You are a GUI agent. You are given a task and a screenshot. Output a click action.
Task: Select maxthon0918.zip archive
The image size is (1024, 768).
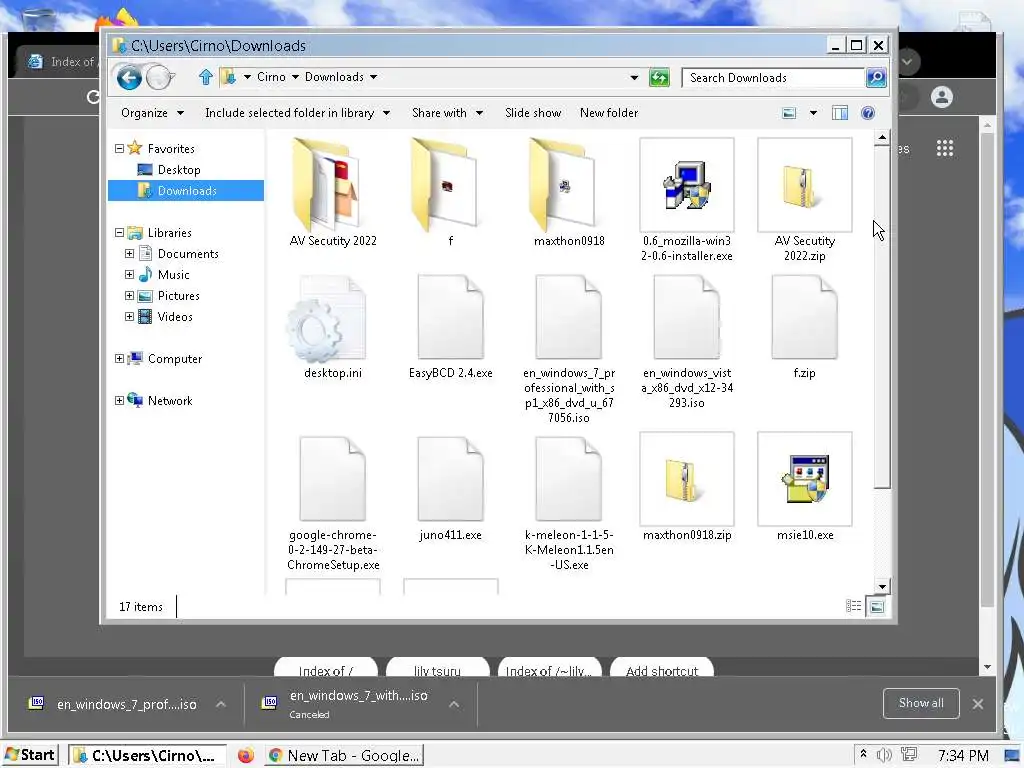(686, 487)
